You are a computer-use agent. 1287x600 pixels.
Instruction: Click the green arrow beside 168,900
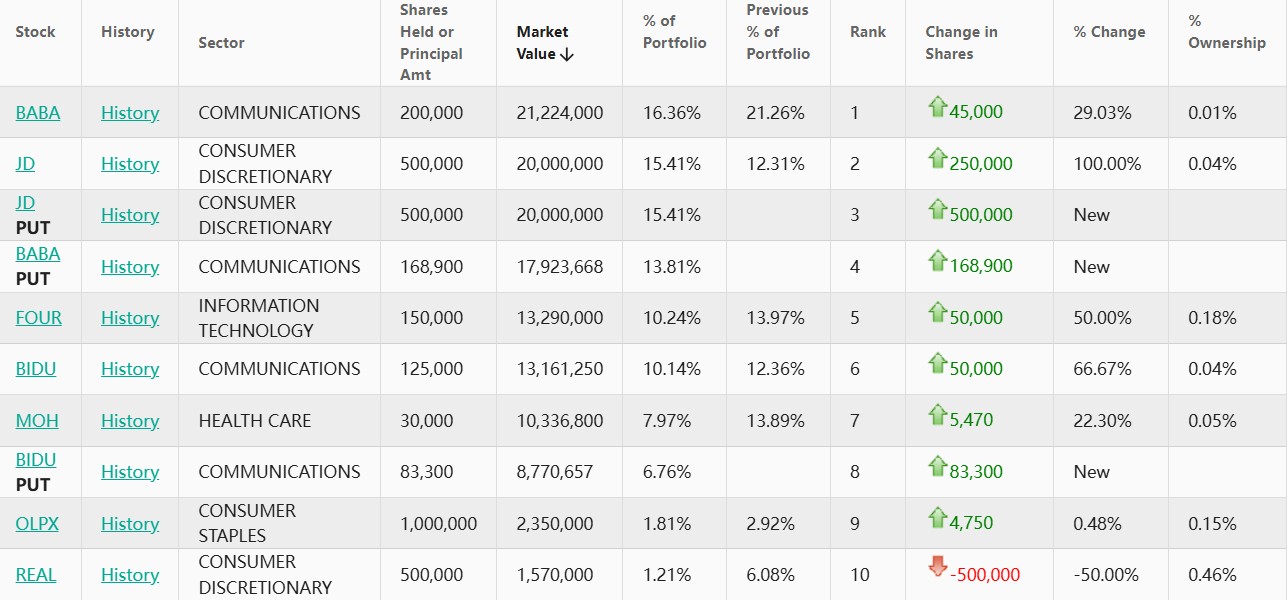click(x=937, y=260)
